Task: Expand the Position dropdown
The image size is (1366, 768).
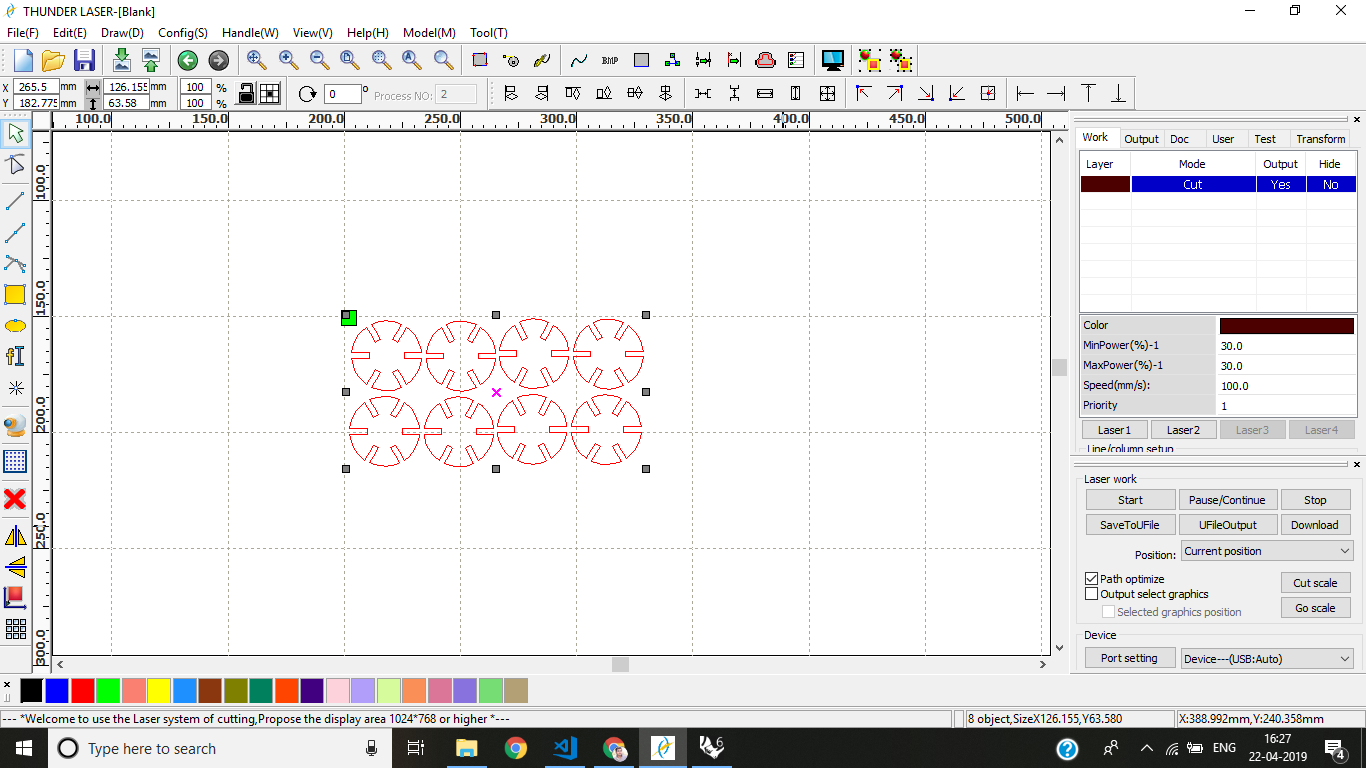Action: [1267, 551]
